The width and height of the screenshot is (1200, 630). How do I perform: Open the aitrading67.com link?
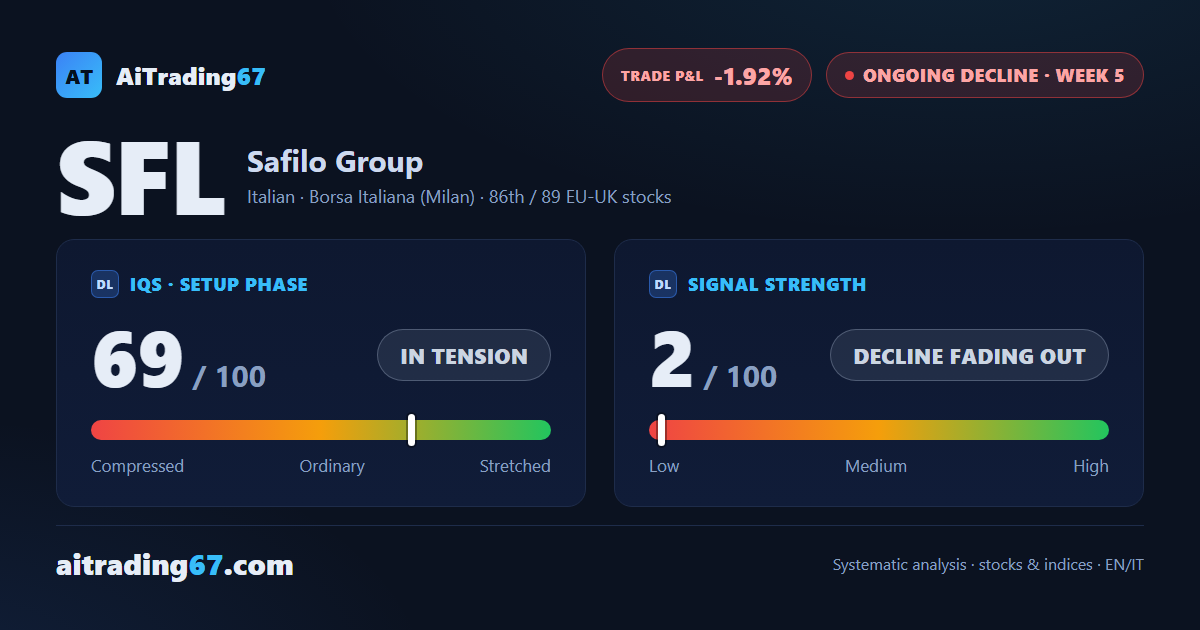175,566
